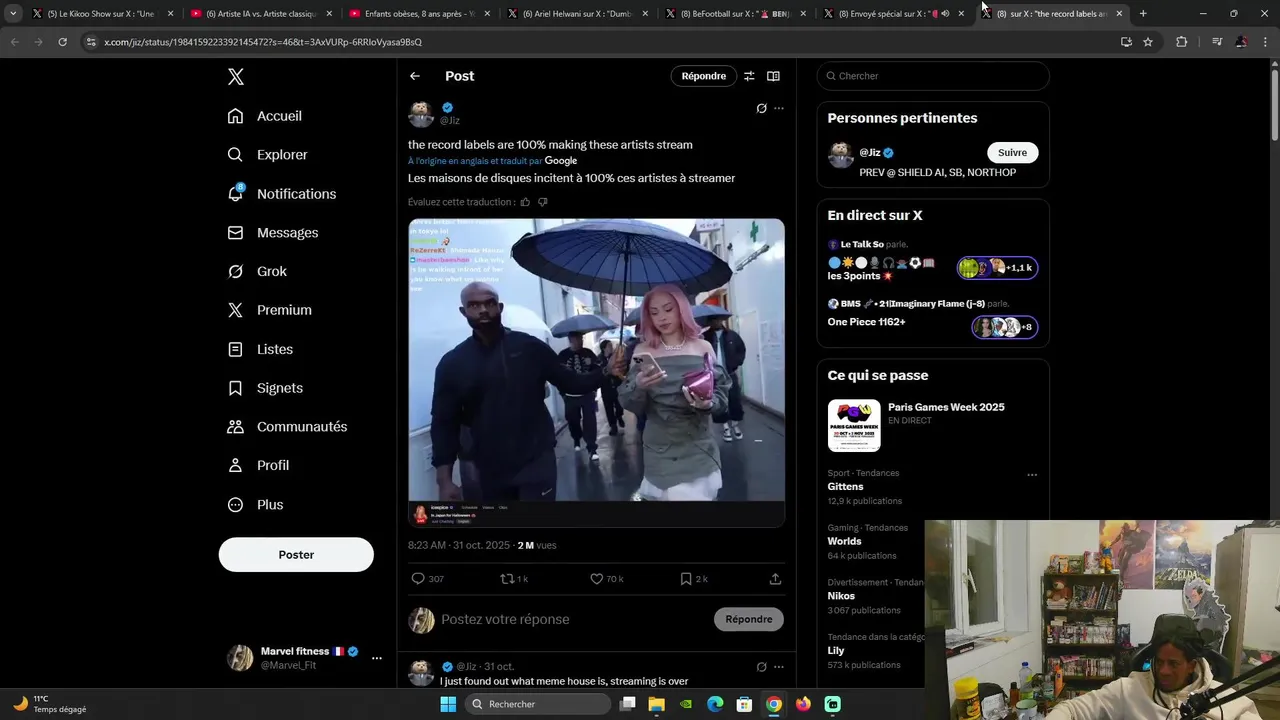Click the Chercher search field
Screen dimensions: 1280x720
click(x=933, y=76)
